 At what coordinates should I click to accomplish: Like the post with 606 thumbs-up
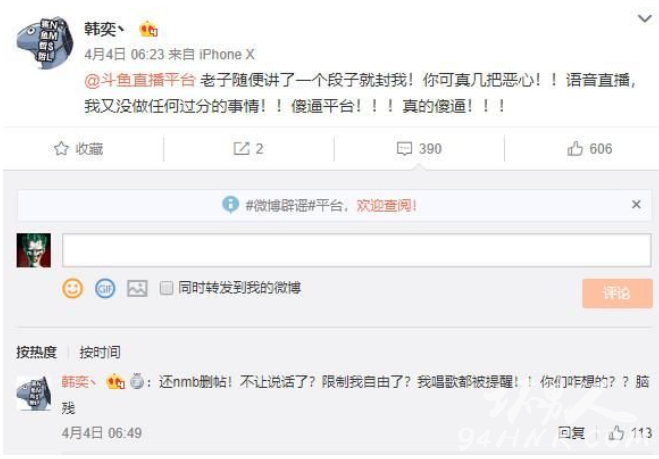[x=575, y=148]
